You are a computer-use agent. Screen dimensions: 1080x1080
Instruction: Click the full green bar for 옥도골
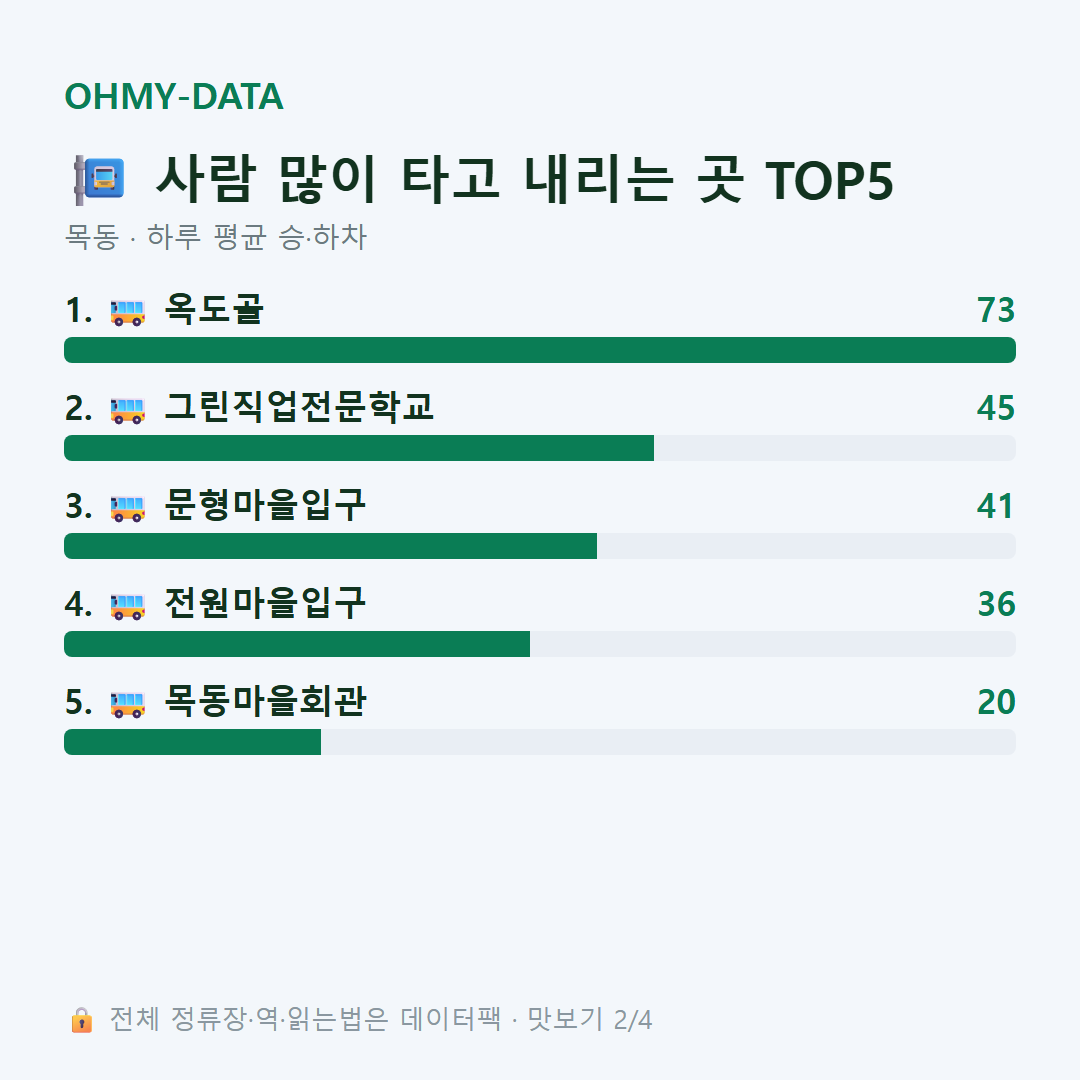point(540,350)
